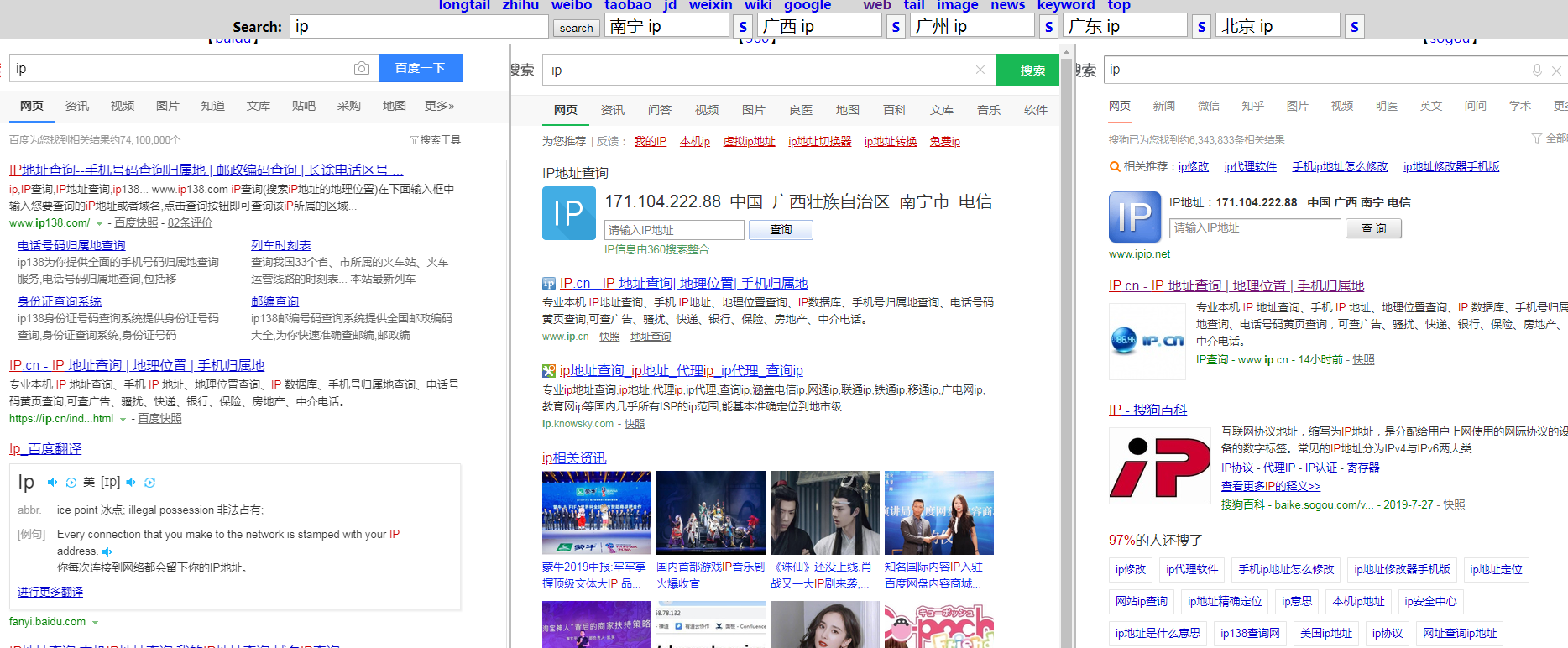Click the favicon before 360's IP.cn result title
The height and width of the screenshot is (648, 1568).
[549, 284]
